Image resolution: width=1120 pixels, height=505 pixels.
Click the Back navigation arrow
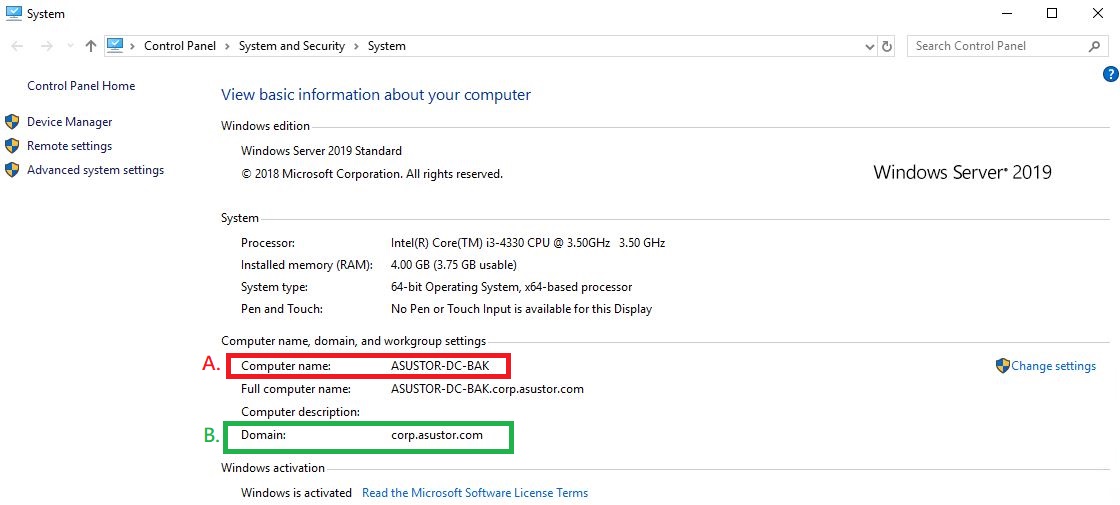pos(17,46)
